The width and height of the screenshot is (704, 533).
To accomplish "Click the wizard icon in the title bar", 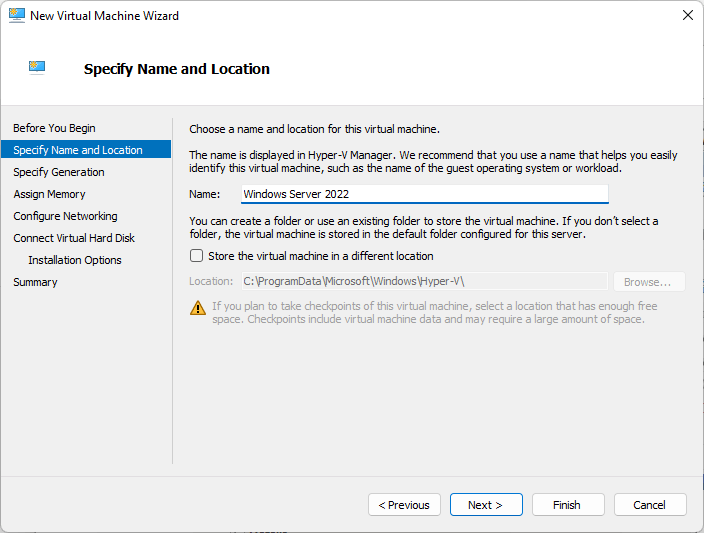I will (x=17, y=16).
